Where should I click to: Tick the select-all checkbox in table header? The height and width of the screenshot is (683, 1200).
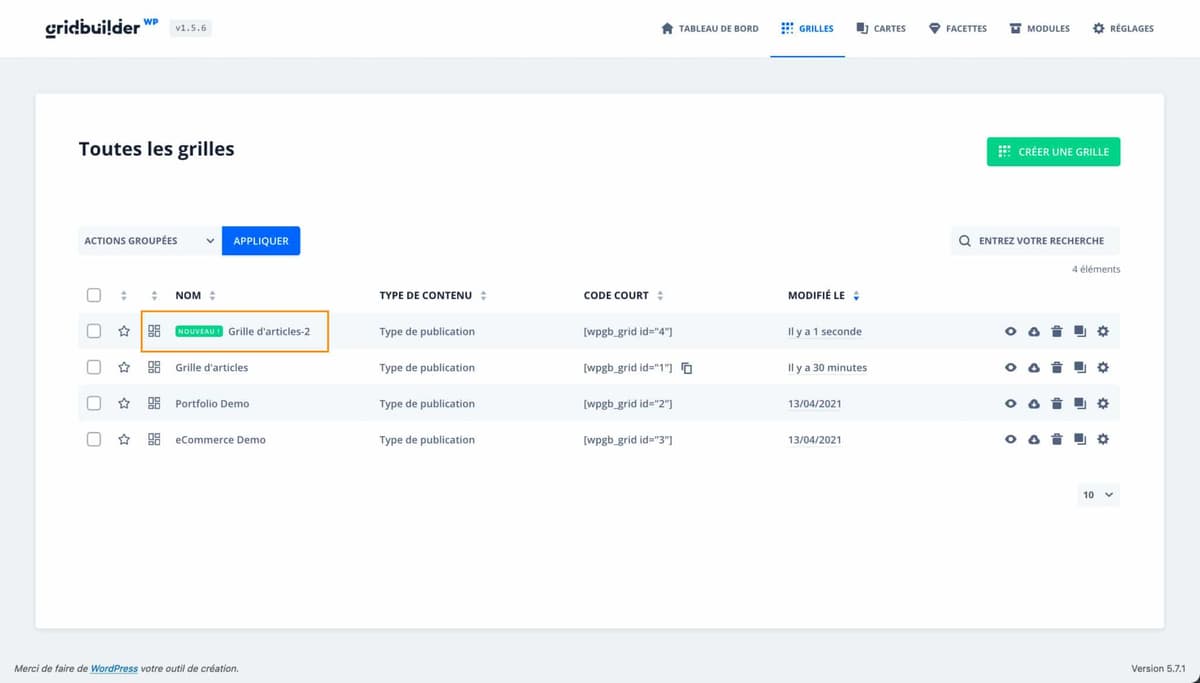(x=94, y=295)
